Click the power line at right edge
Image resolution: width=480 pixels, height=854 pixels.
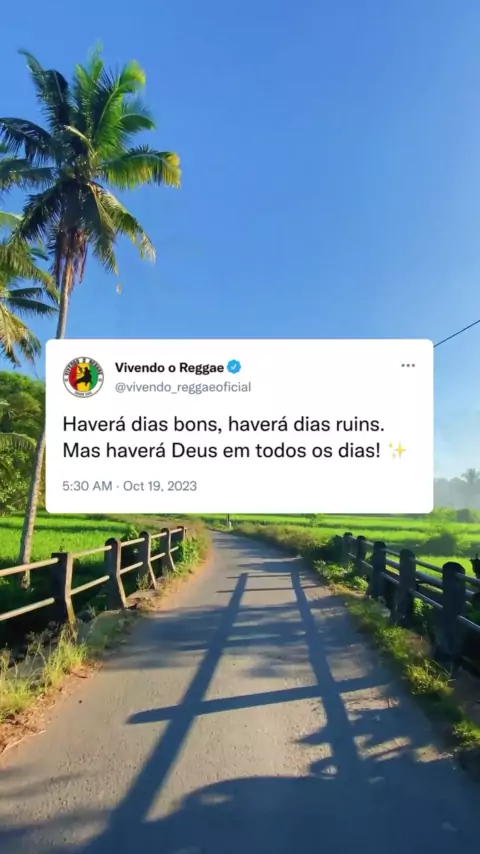[x=457, y=332]
